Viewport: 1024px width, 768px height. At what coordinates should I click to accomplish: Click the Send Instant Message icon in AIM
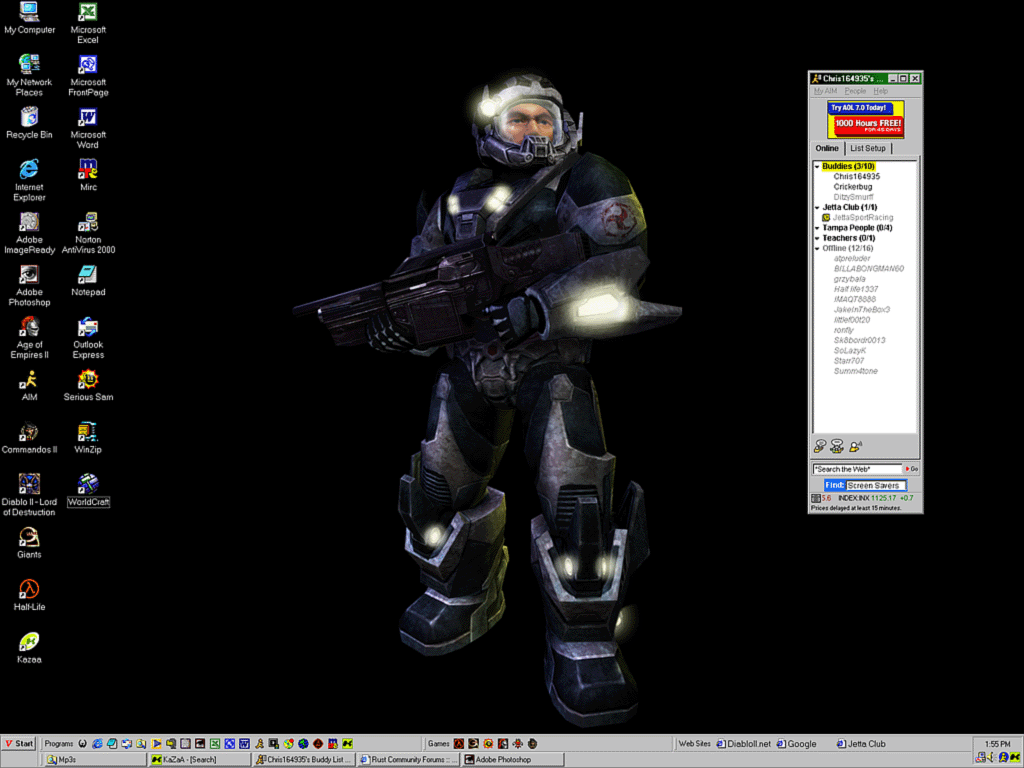(x=820, y=446)
